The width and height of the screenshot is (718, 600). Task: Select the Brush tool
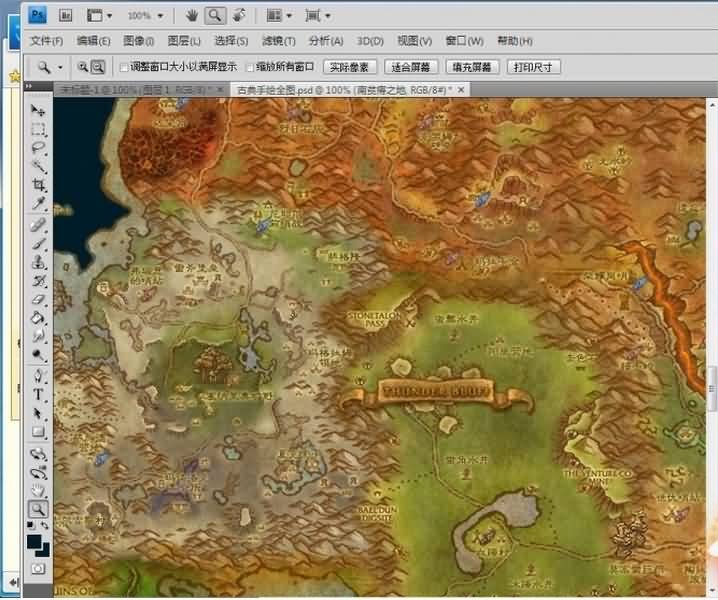click(38, 244)
